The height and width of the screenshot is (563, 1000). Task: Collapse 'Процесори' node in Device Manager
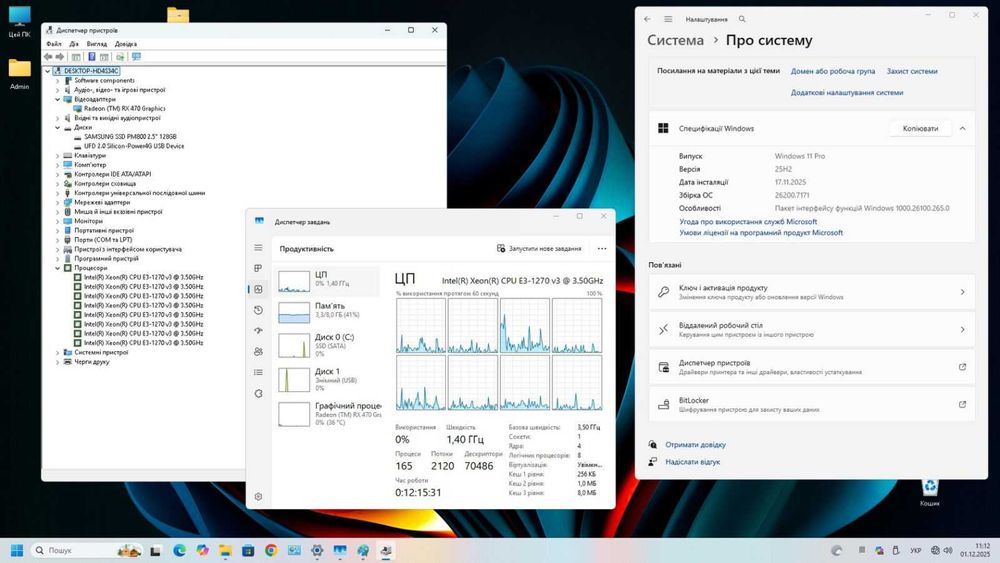click(x=57, y=268)
